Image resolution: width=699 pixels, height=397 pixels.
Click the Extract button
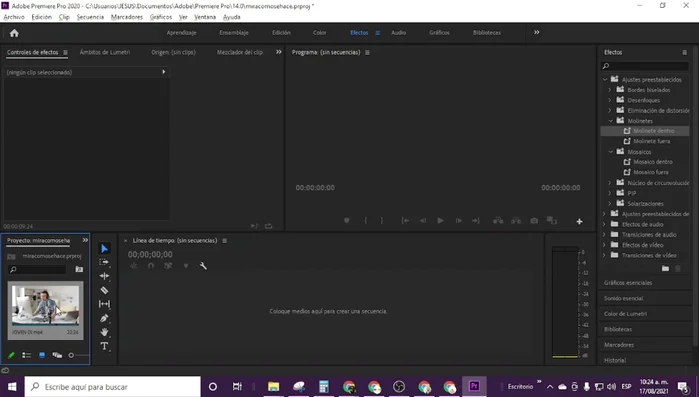516,221
